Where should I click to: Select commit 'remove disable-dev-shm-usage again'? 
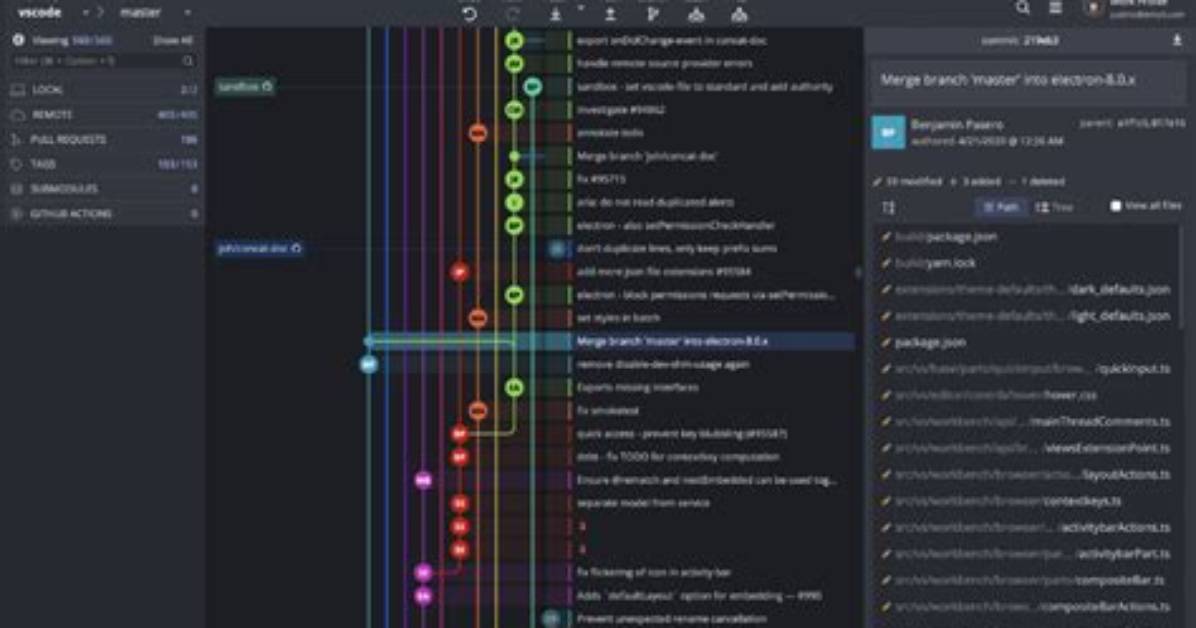click(x=663, y=365)
